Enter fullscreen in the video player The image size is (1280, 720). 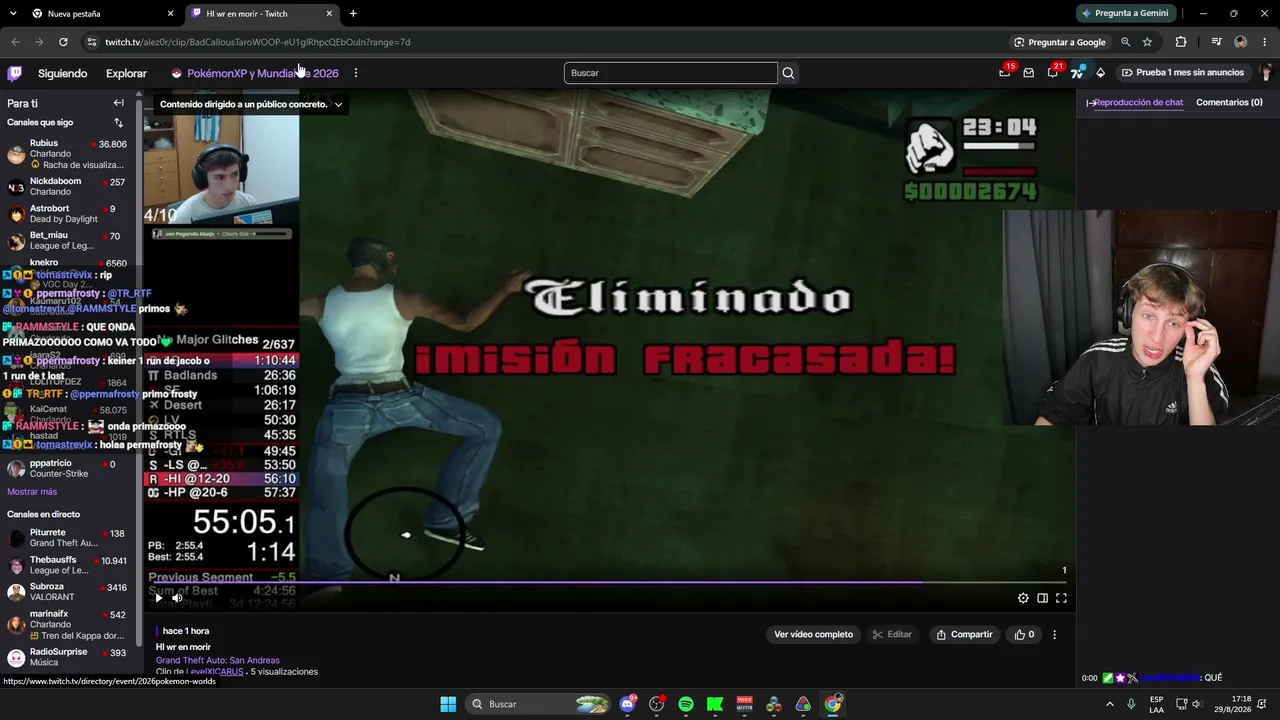(x=1061, y=598)
